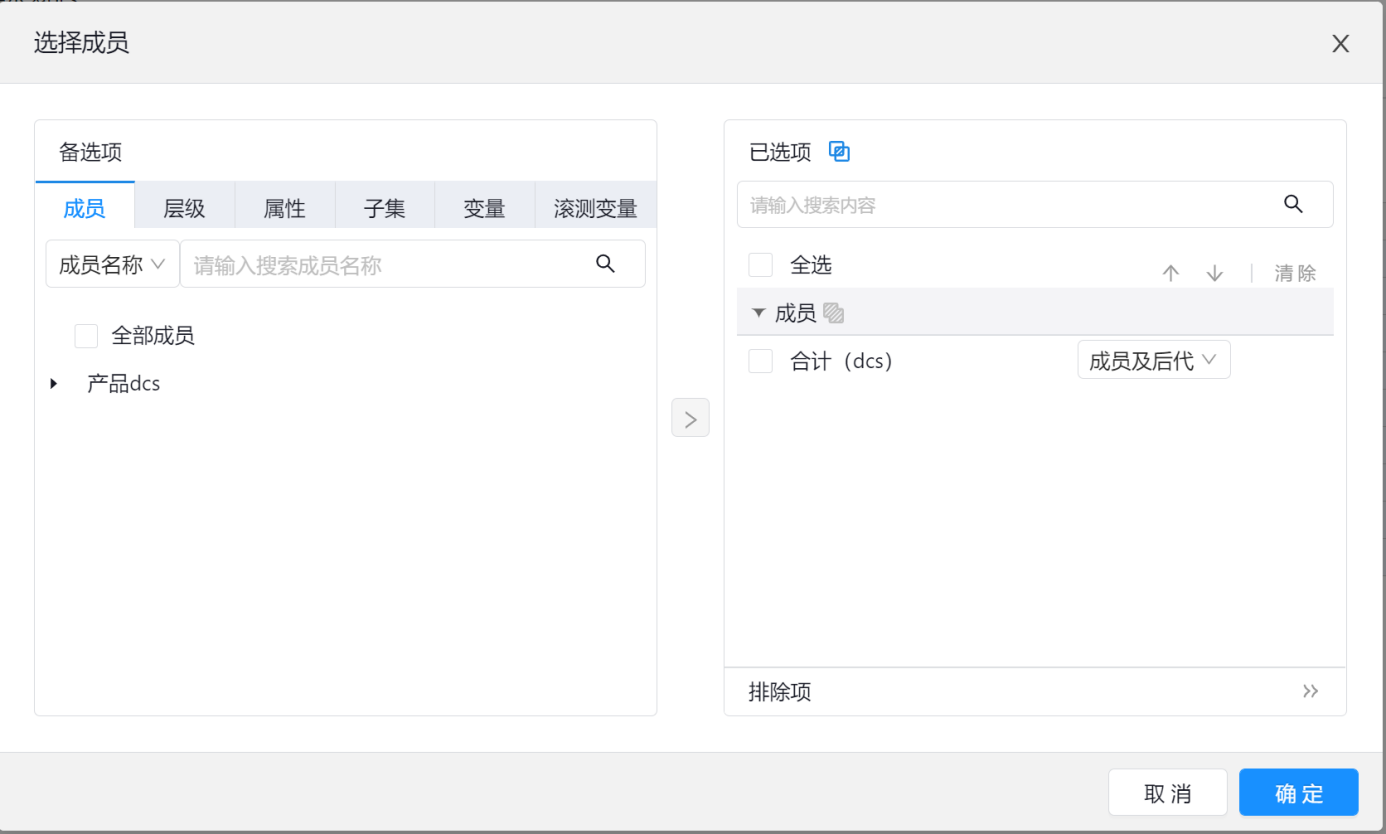
Task: Select the 合计（dcs）checkbox
Action: [x=761, y=361]
